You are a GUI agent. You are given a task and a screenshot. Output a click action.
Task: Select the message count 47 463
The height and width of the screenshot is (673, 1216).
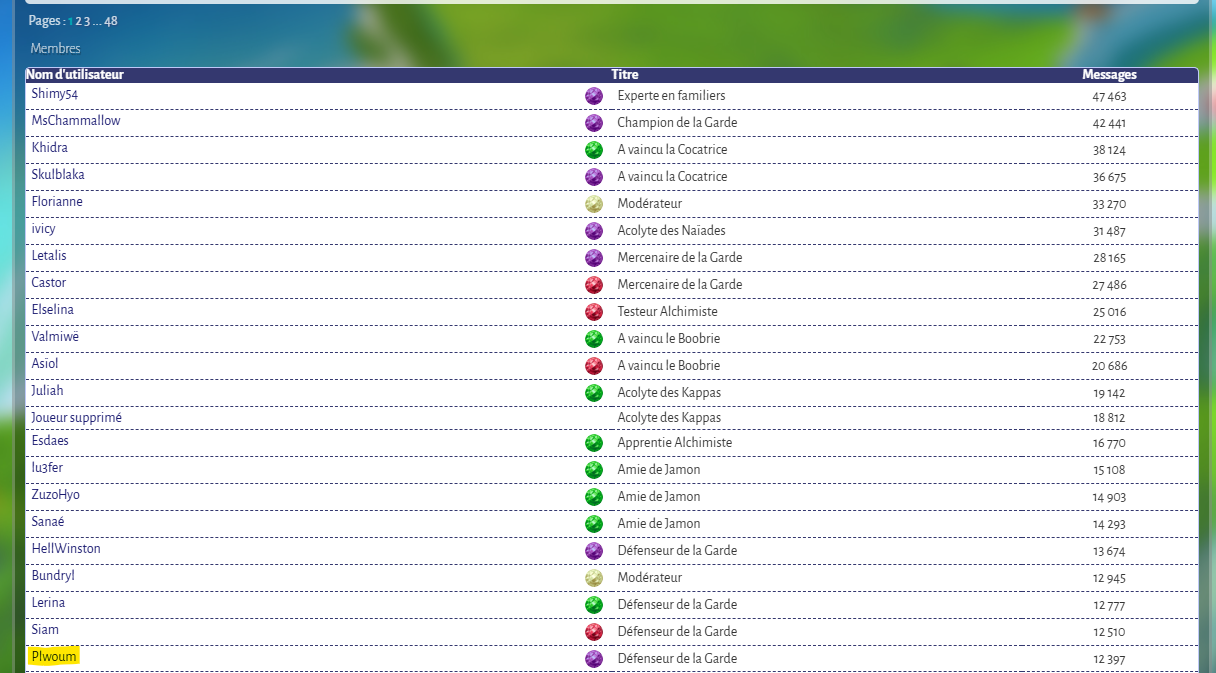pyautogui.click(x=1109, y=97)
